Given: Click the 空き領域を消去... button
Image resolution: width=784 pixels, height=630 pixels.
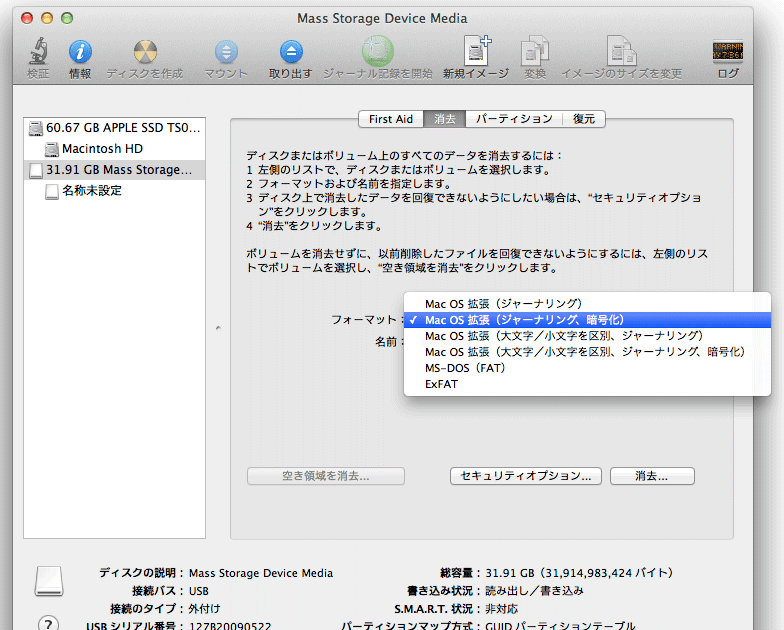Looking at the screenshot, I should coord(326,476).
